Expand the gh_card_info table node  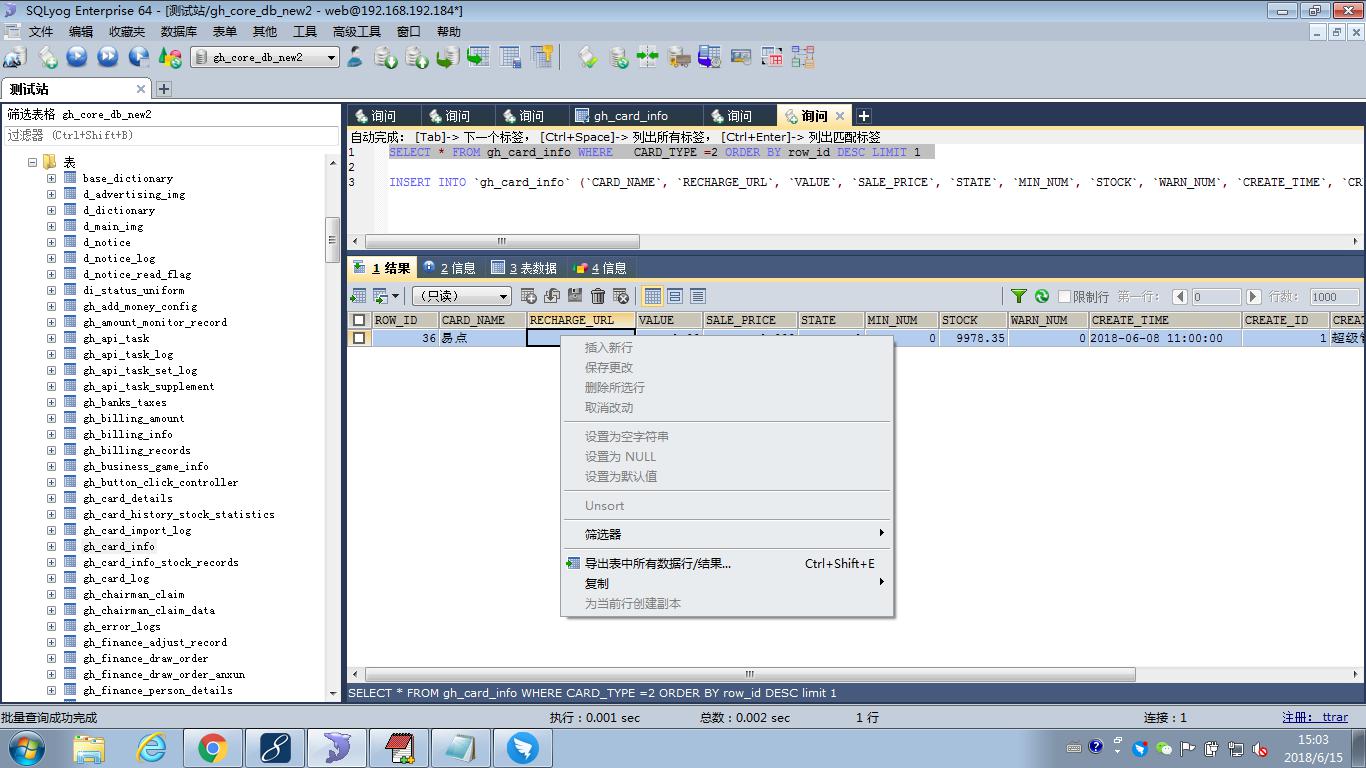pos(52,547)
